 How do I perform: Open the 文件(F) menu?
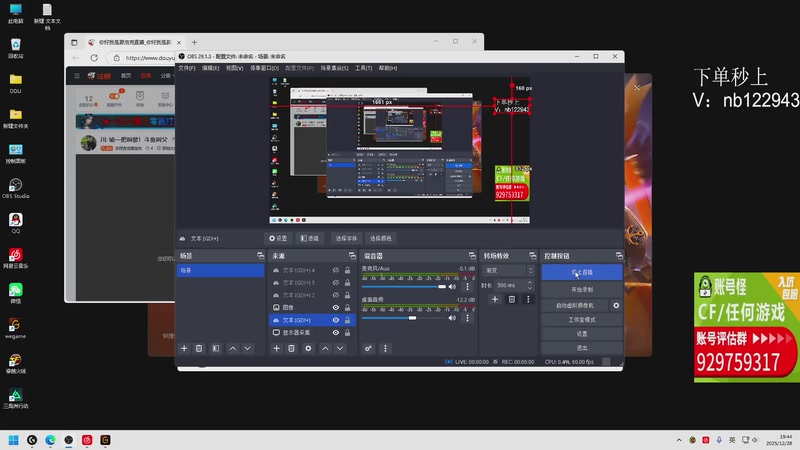coord(187,68)
